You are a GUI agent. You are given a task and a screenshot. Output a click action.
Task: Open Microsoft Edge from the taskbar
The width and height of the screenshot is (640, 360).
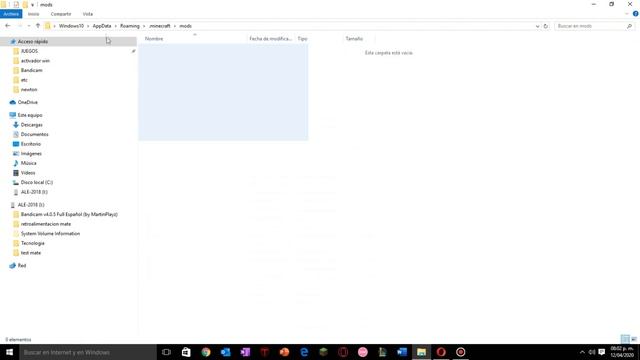[304, 352]
